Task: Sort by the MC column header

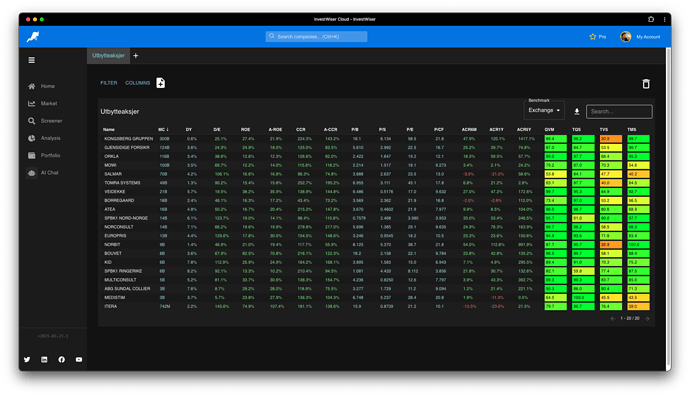Action: [163, 129]
